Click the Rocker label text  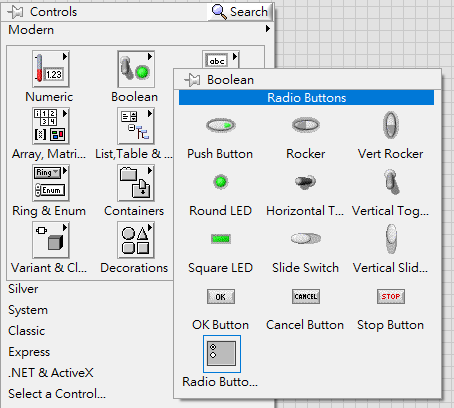pyautogui.click(x=306, y=154)
